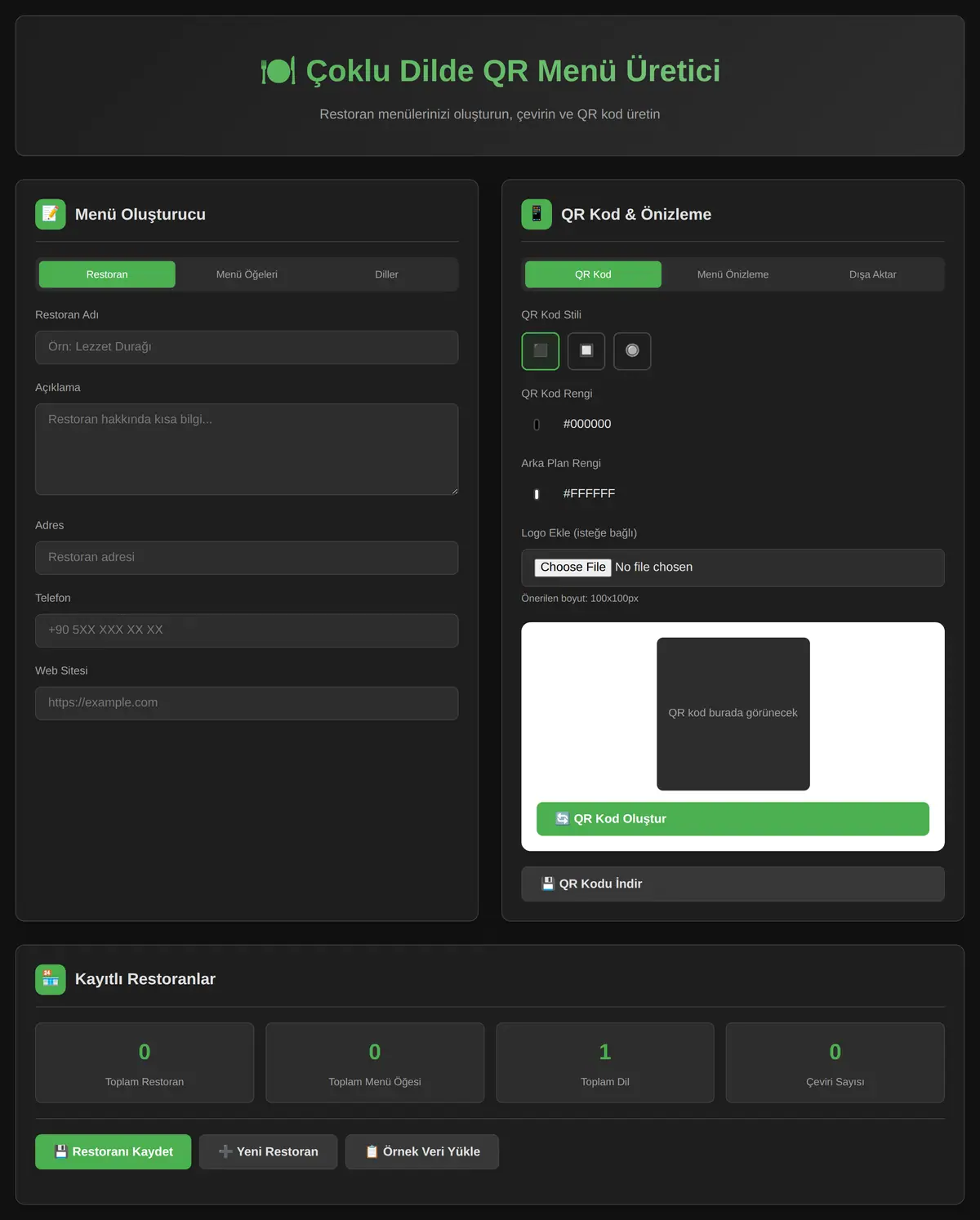The image size is (980, 1220).
Task: Focus the Restoran Adı input field
Action: [x=247, y=347]
